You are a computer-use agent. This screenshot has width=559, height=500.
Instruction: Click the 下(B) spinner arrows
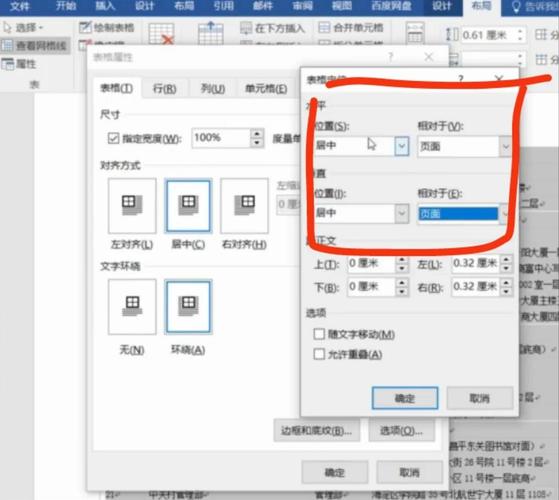click(402, 287)
